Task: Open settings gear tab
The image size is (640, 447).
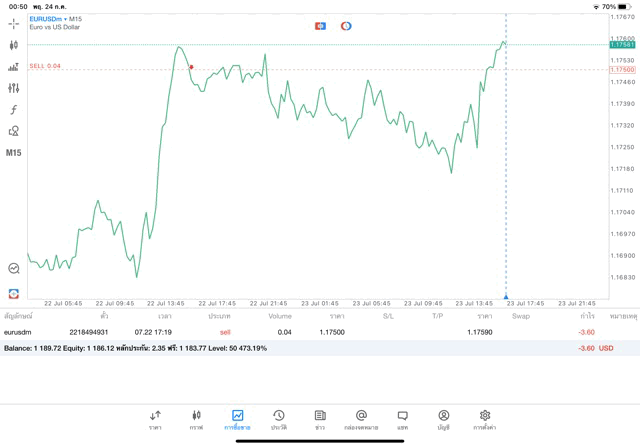Action: coord(485,419)
